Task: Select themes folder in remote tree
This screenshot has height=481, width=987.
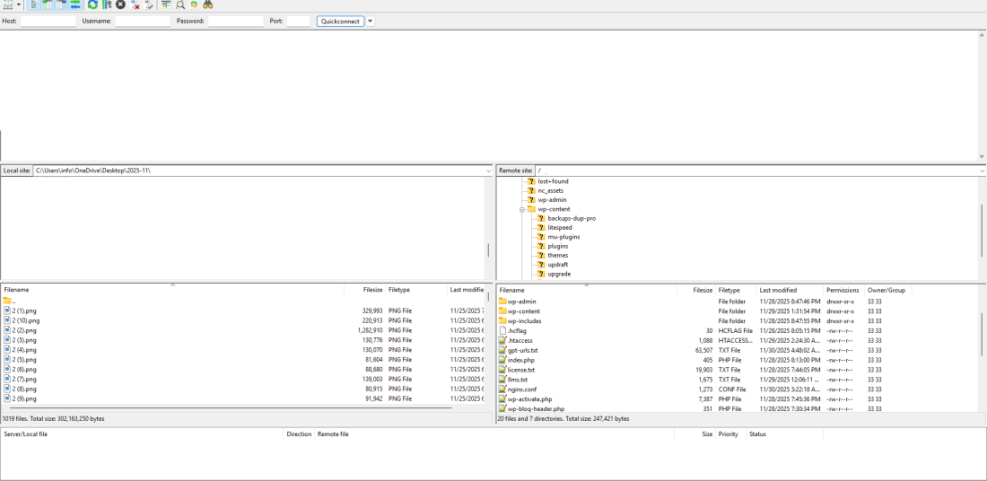Action: coord(558,256)
